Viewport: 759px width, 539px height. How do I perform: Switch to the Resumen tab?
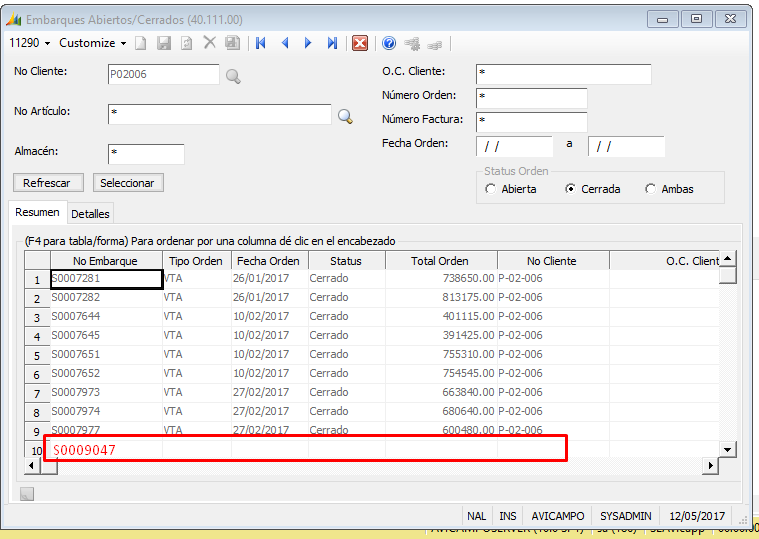(x=37, y=212)
